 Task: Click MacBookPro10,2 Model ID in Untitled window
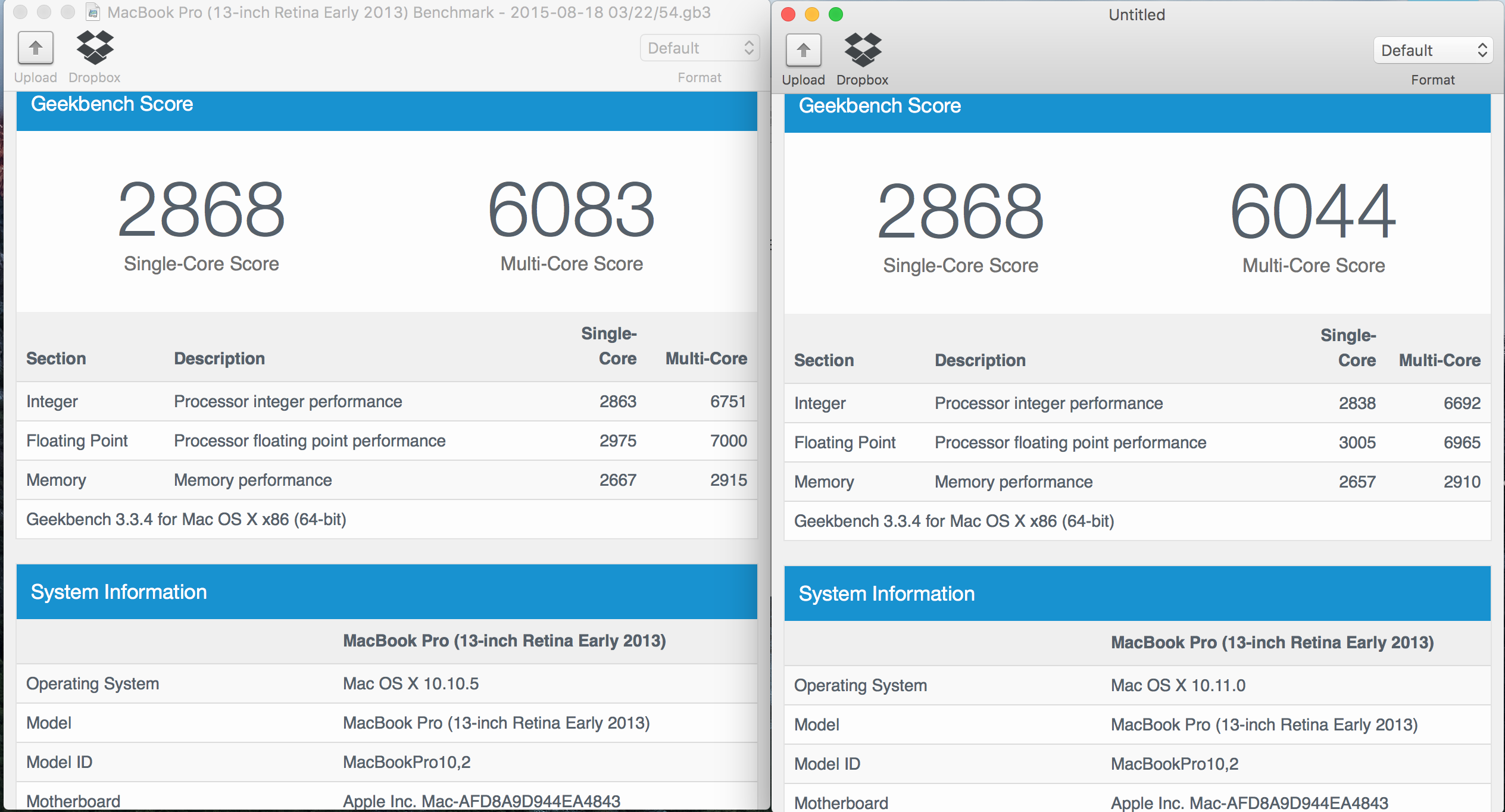coord(1175,764)
